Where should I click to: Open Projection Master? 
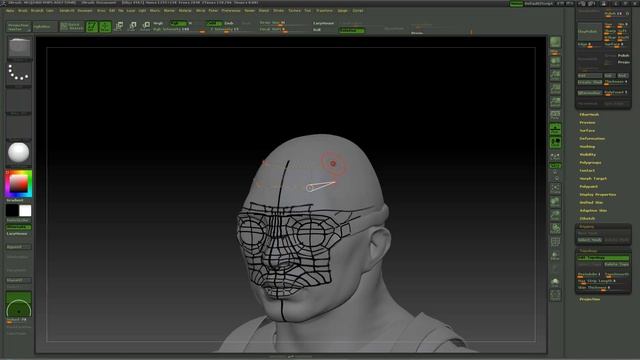point(18,27)
